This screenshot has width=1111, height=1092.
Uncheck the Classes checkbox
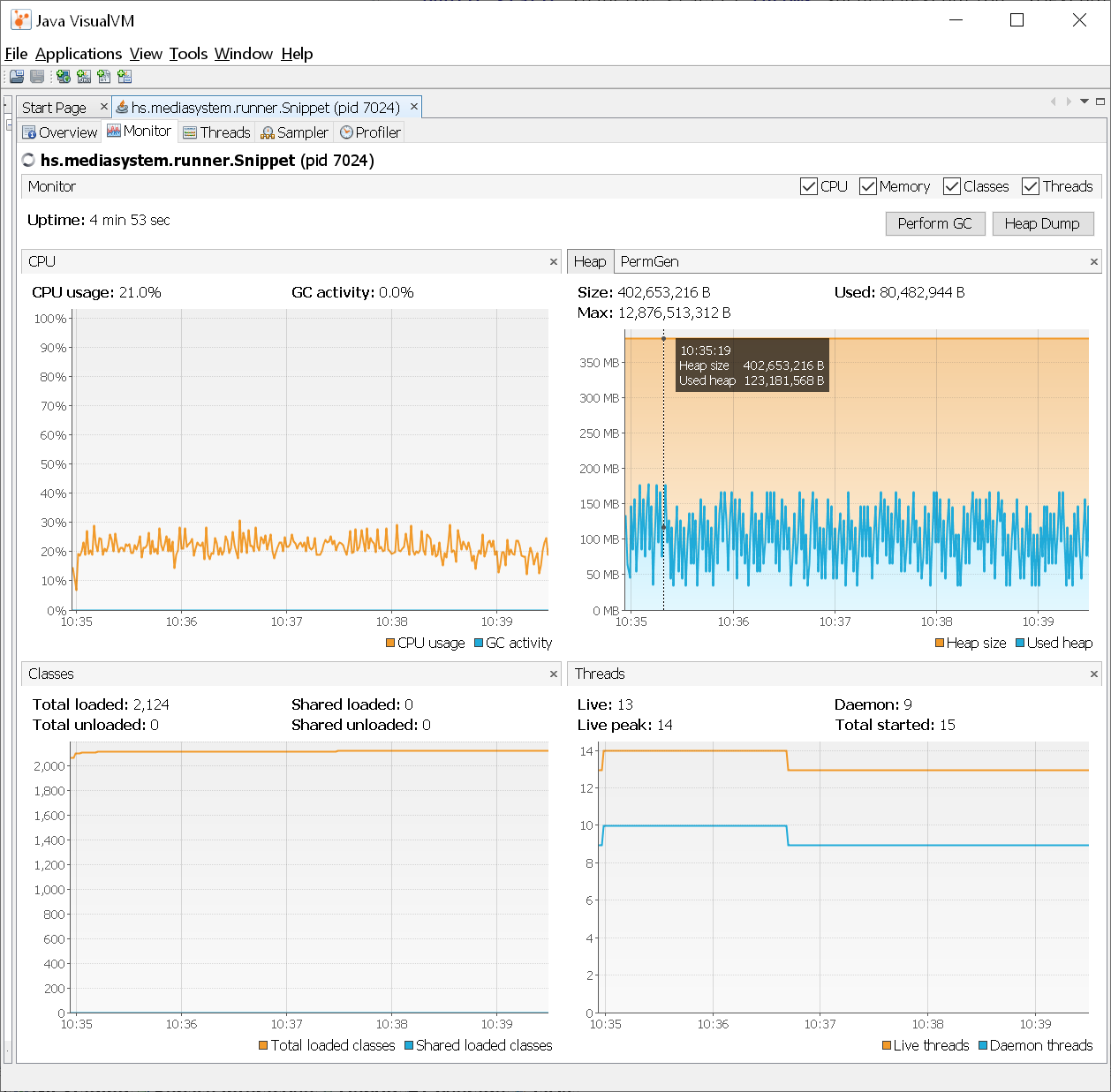[x=951, y=186]
